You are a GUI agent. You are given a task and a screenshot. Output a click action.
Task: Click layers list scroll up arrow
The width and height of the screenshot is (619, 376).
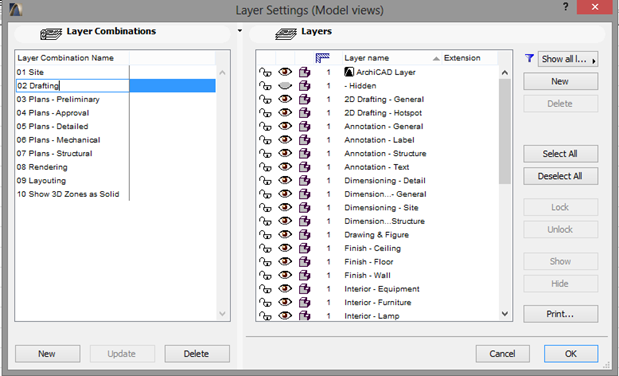point(505,73)
